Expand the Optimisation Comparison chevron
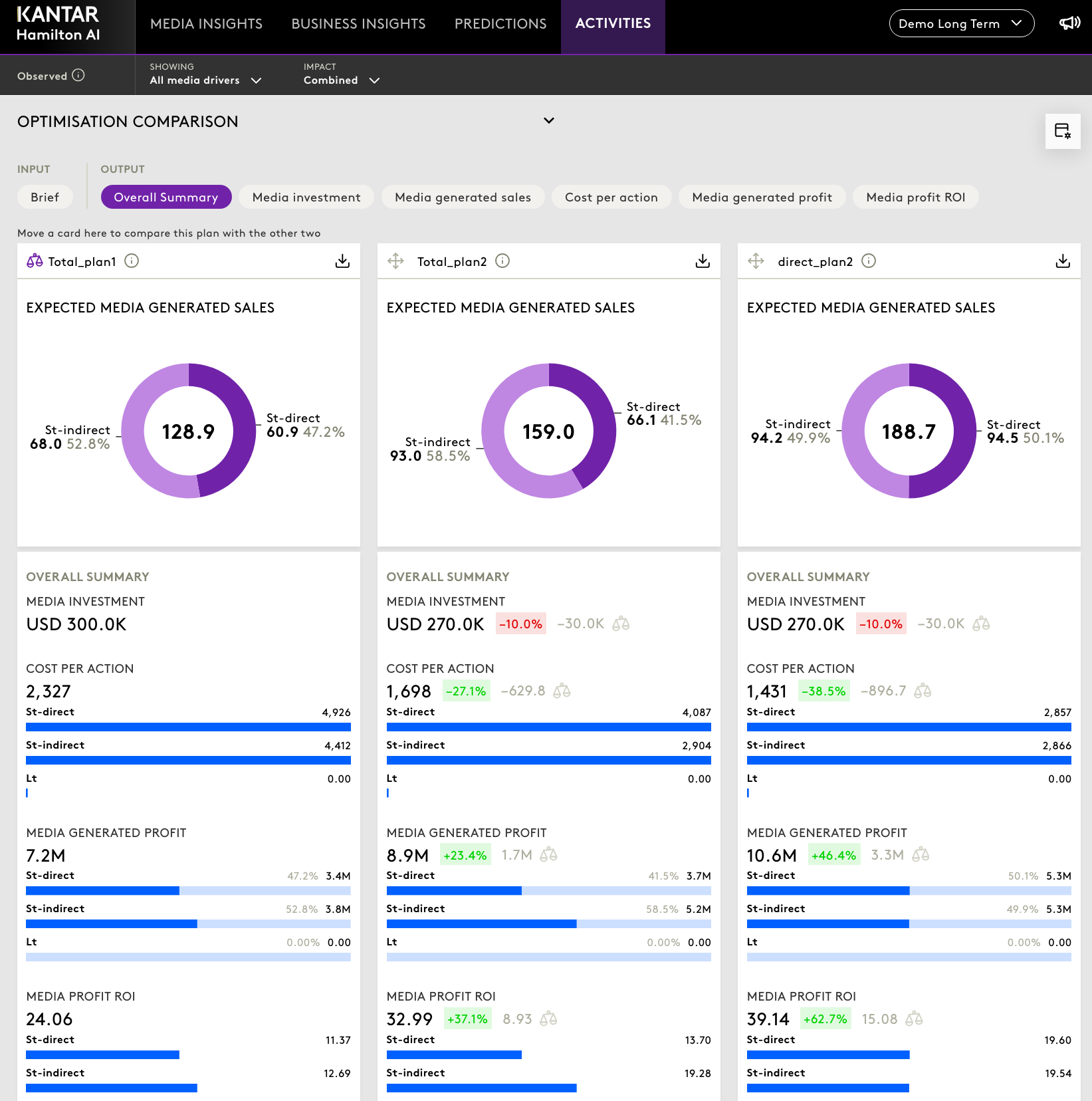The width and height of the screenshot is (1092, 1101). 549,121
